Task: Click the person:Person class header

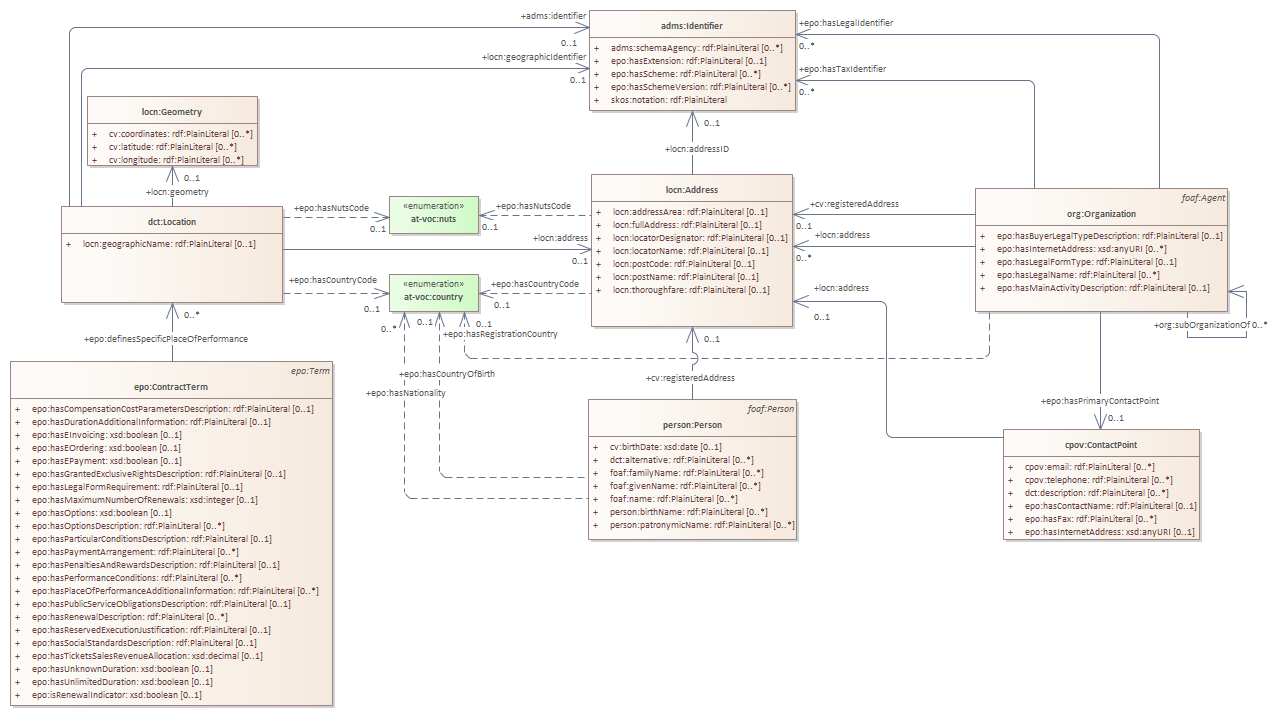Action: coord(692,424)
